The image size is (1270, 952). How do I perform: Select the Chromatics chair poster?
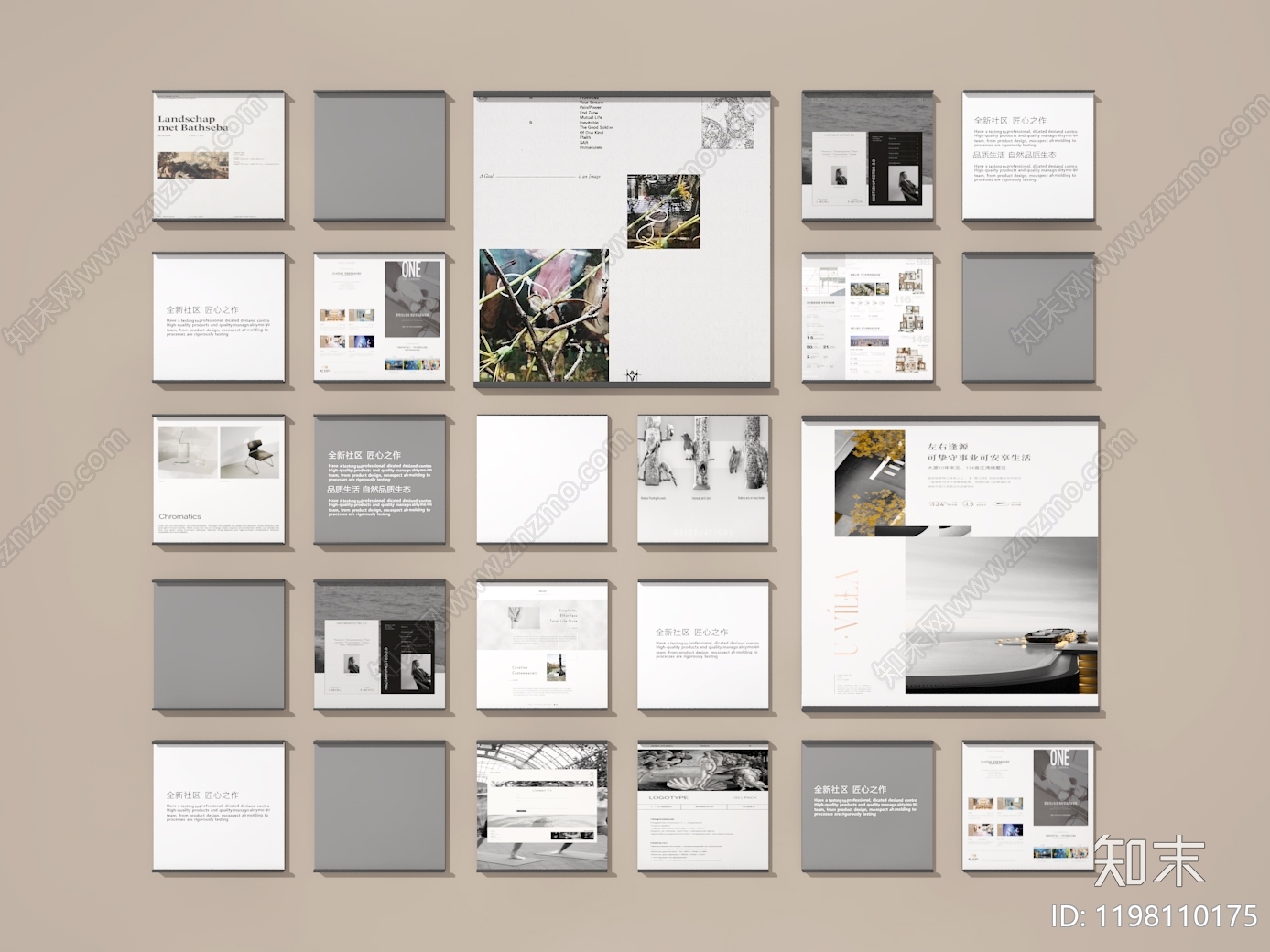[219, 480]
